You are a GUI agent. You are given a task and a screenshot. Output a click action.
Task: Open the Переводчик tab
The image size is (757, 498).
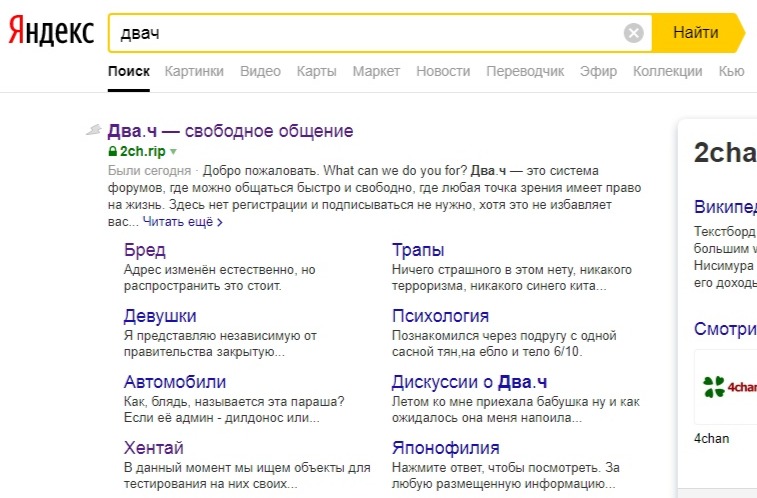tap(525, 71)
